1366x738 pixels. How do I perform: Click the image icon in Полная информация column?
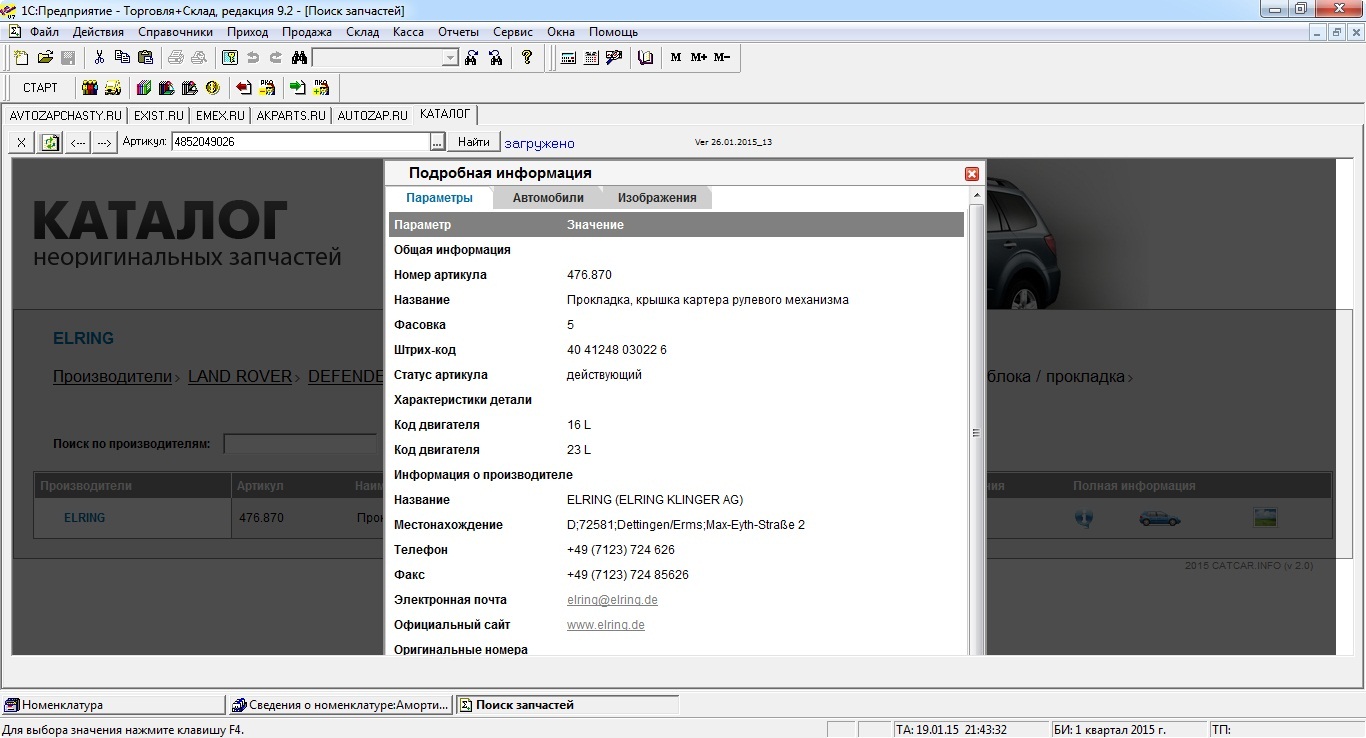coord(1265,518)
